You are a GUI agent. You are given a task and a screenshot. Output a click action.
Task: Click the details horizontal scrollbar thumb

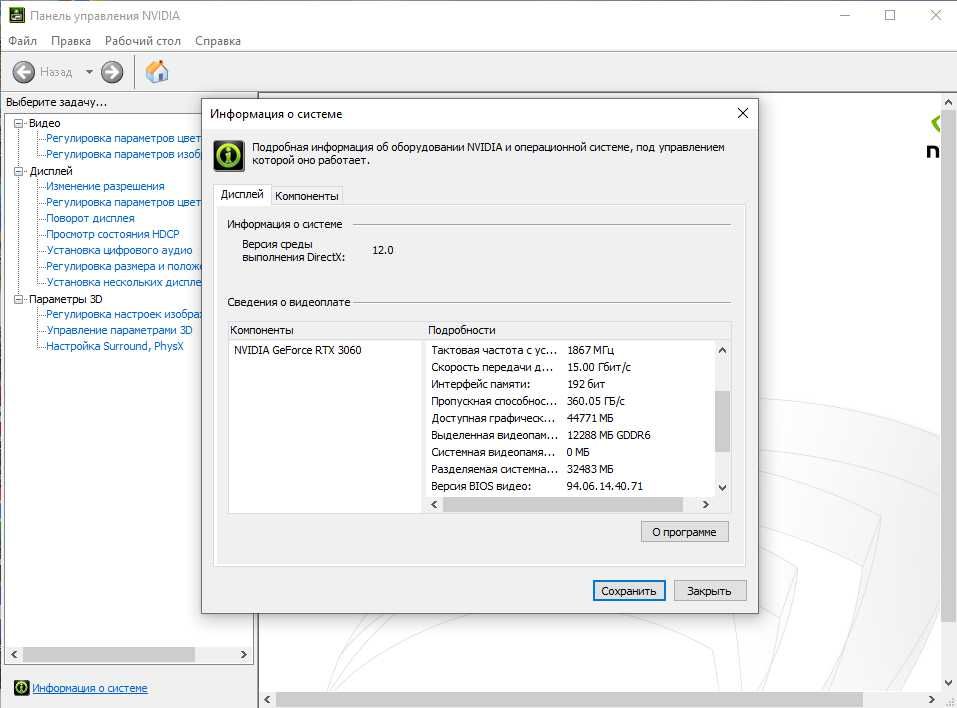(563, 504)
